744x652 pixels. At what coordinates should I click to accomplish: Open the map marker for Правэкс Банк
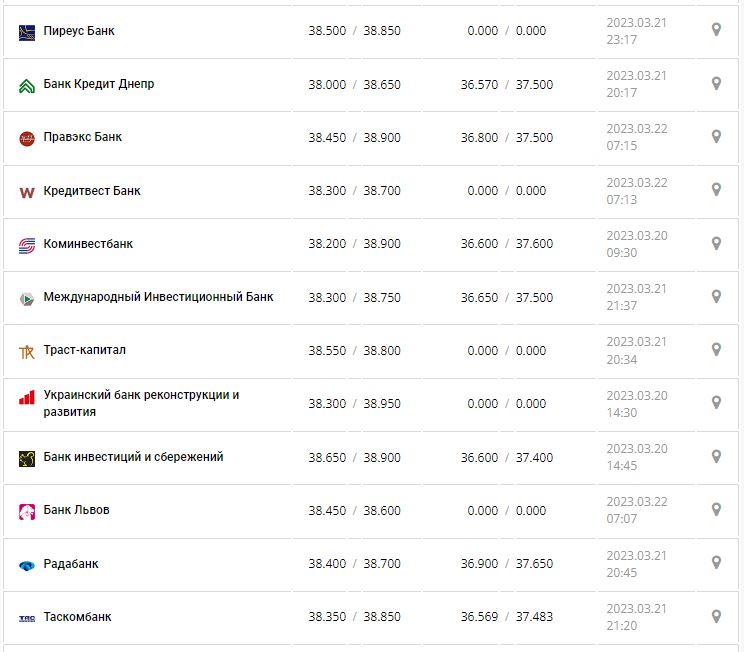716,137
